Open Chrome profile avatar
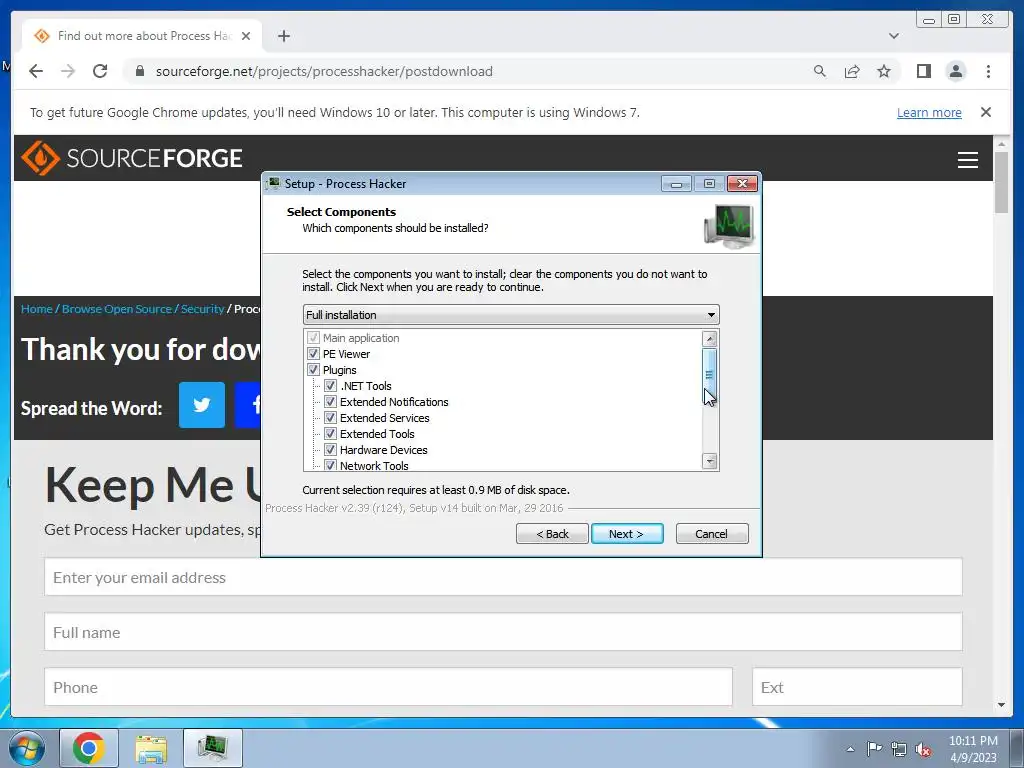This screenshot has height=768, width=1024. point(956,71)
